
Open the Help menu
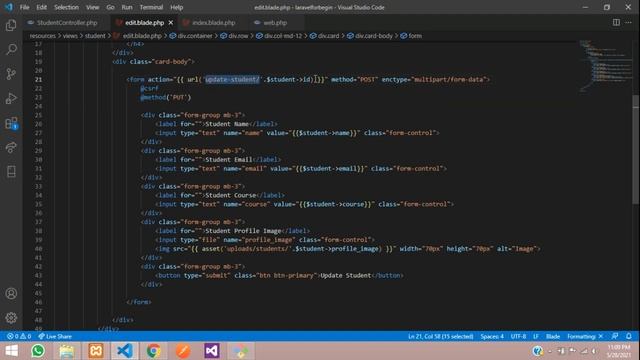pyautogui.click(x=176, y=7)
